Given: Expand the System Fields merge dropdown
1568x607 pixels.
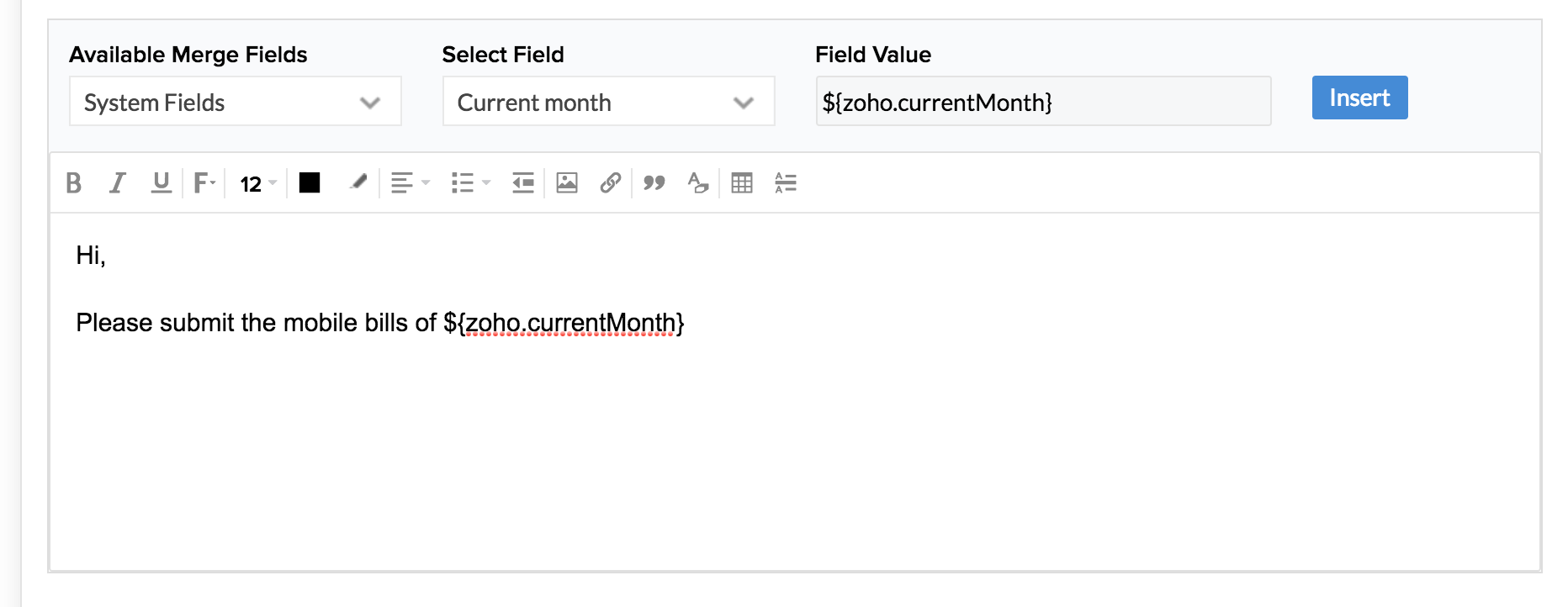Looking at the screenshot, I should pos(235,102).
